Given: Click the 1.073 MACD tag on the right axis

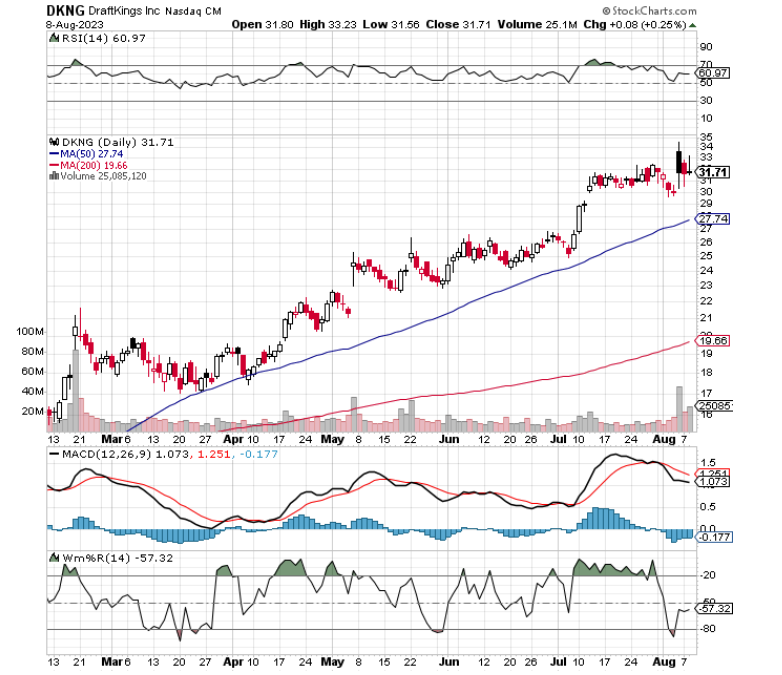Looking at the screenshot, I should point(713,481).
